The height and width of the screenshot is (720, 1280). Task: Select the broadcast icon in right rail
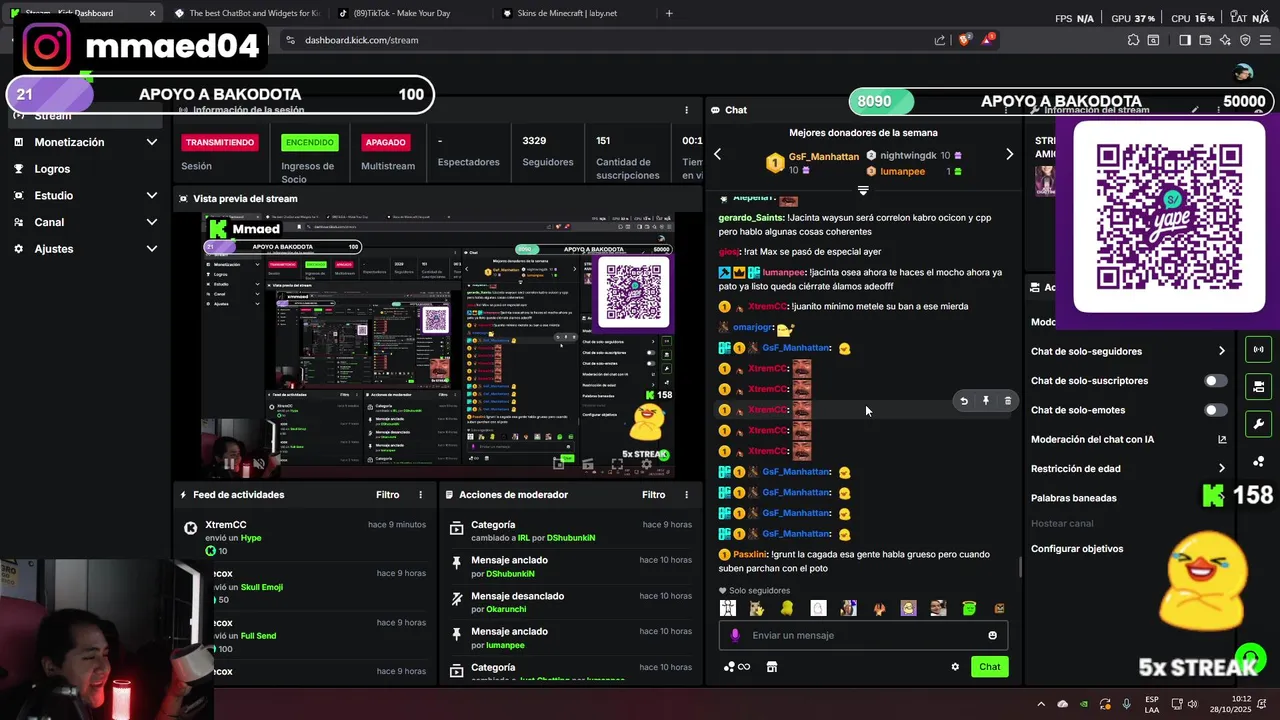coord(1258,349)
